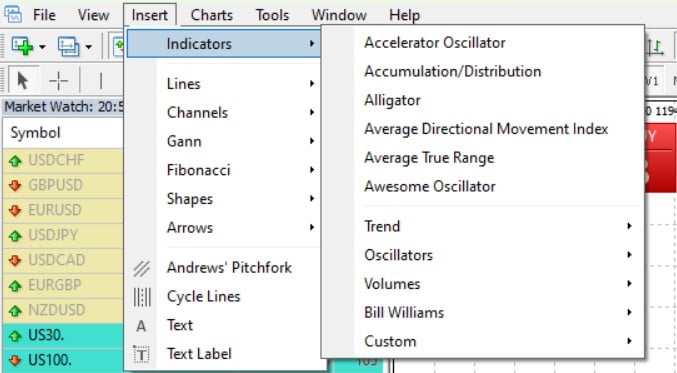The image size is (677, 373).
Task: Expand the Custom indicators submenu
Action: coord(483,341)
